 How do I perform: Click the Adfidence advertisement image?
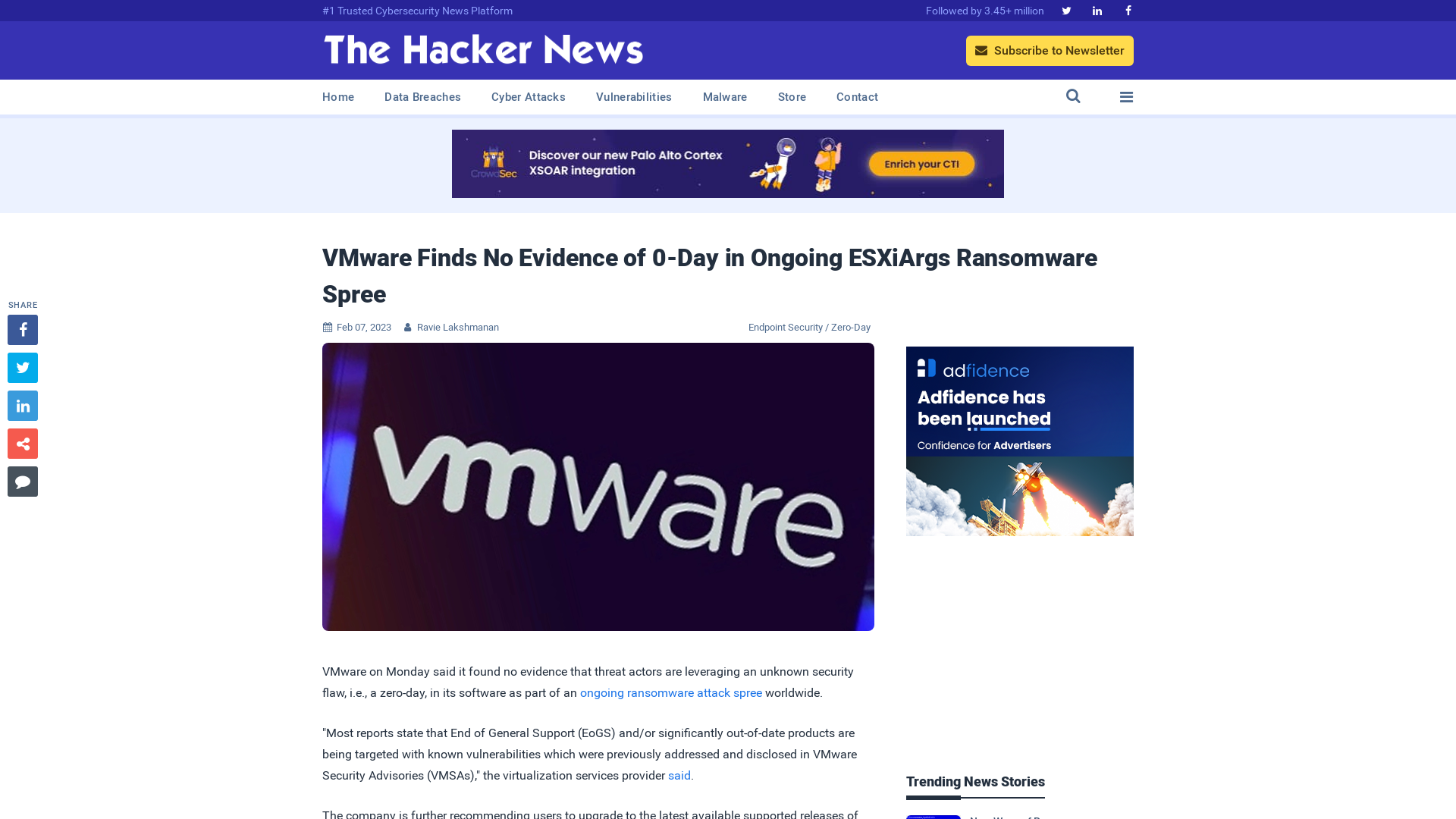tap(1020, 441)
